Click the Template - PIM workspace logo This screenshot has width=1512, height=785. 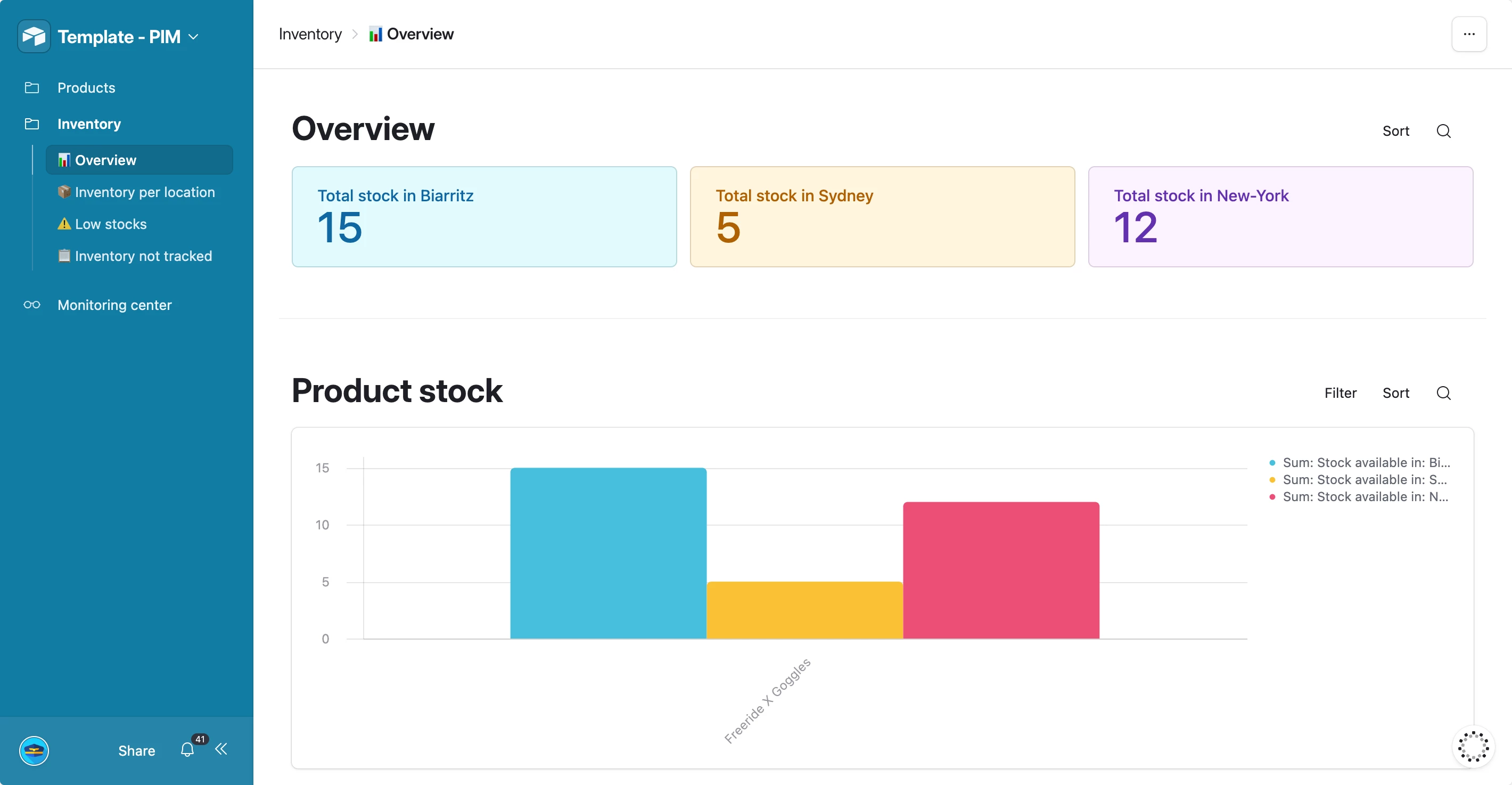pos(34,36)
